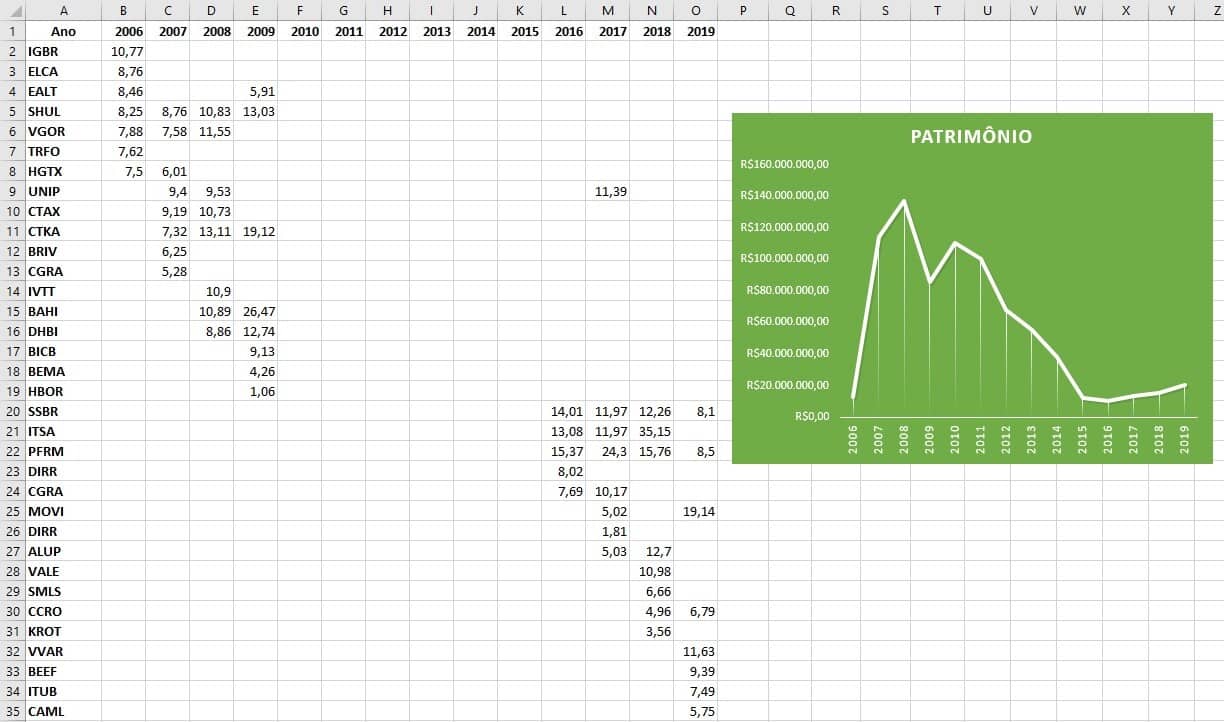Image resolution: width=1224 pixels, height=722 pixels.
Task: Click value 24,3 in PFRM row
Action: click(x=607, y=451)
